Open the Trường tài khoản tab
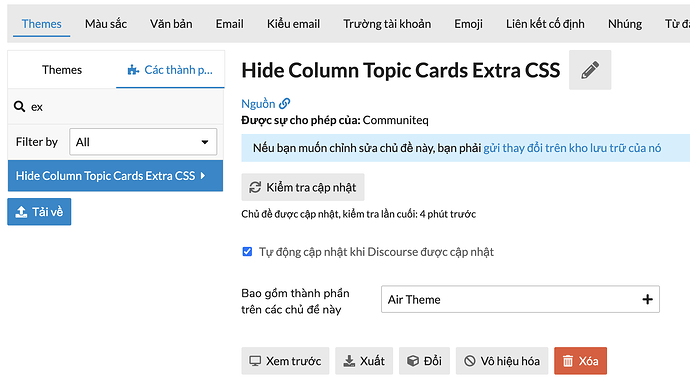 click(x=387, y=24)
